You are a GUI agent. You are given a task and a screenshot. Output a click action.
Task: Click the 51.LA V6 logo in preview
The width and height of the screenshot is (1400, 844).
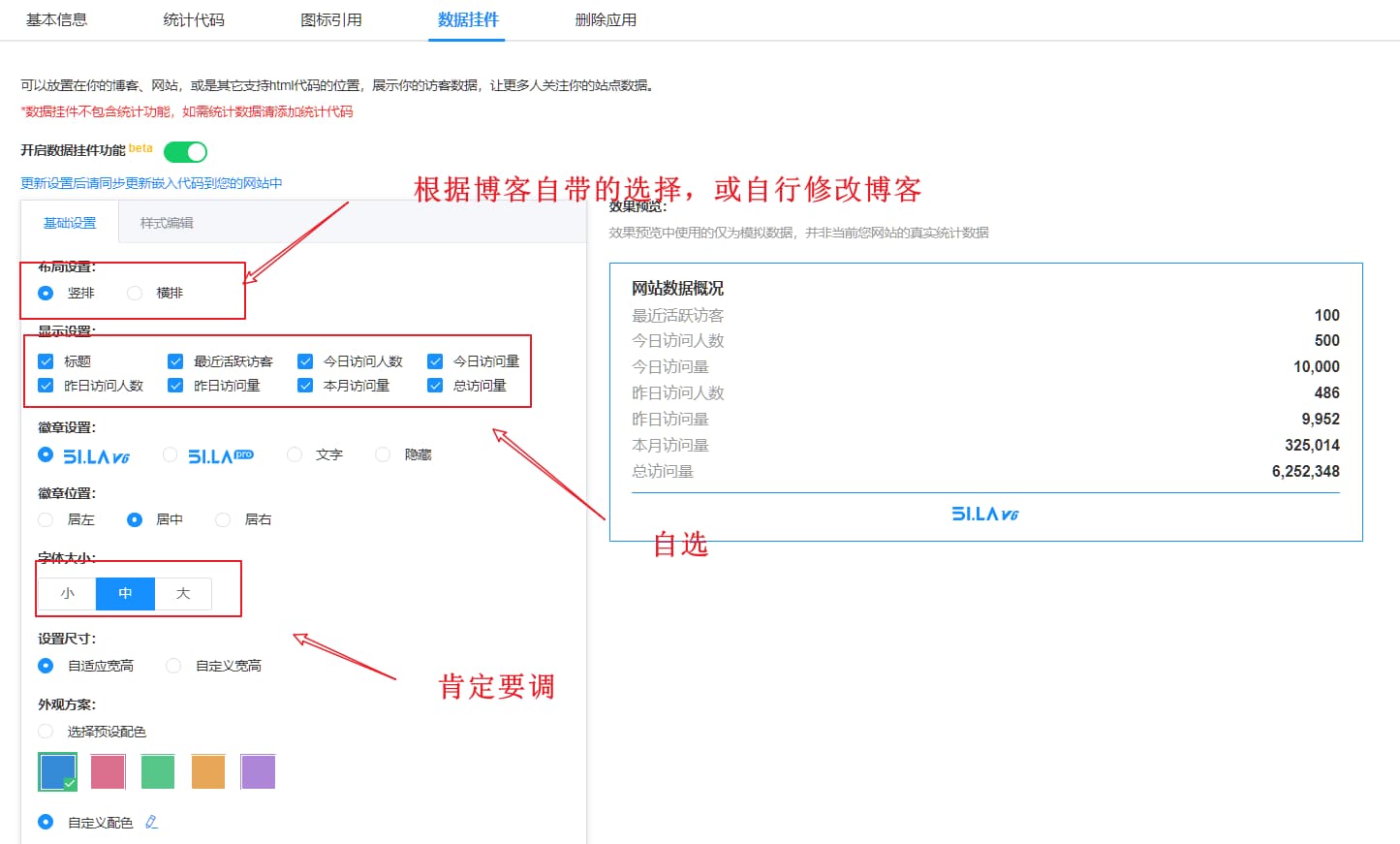pos(985,515)
